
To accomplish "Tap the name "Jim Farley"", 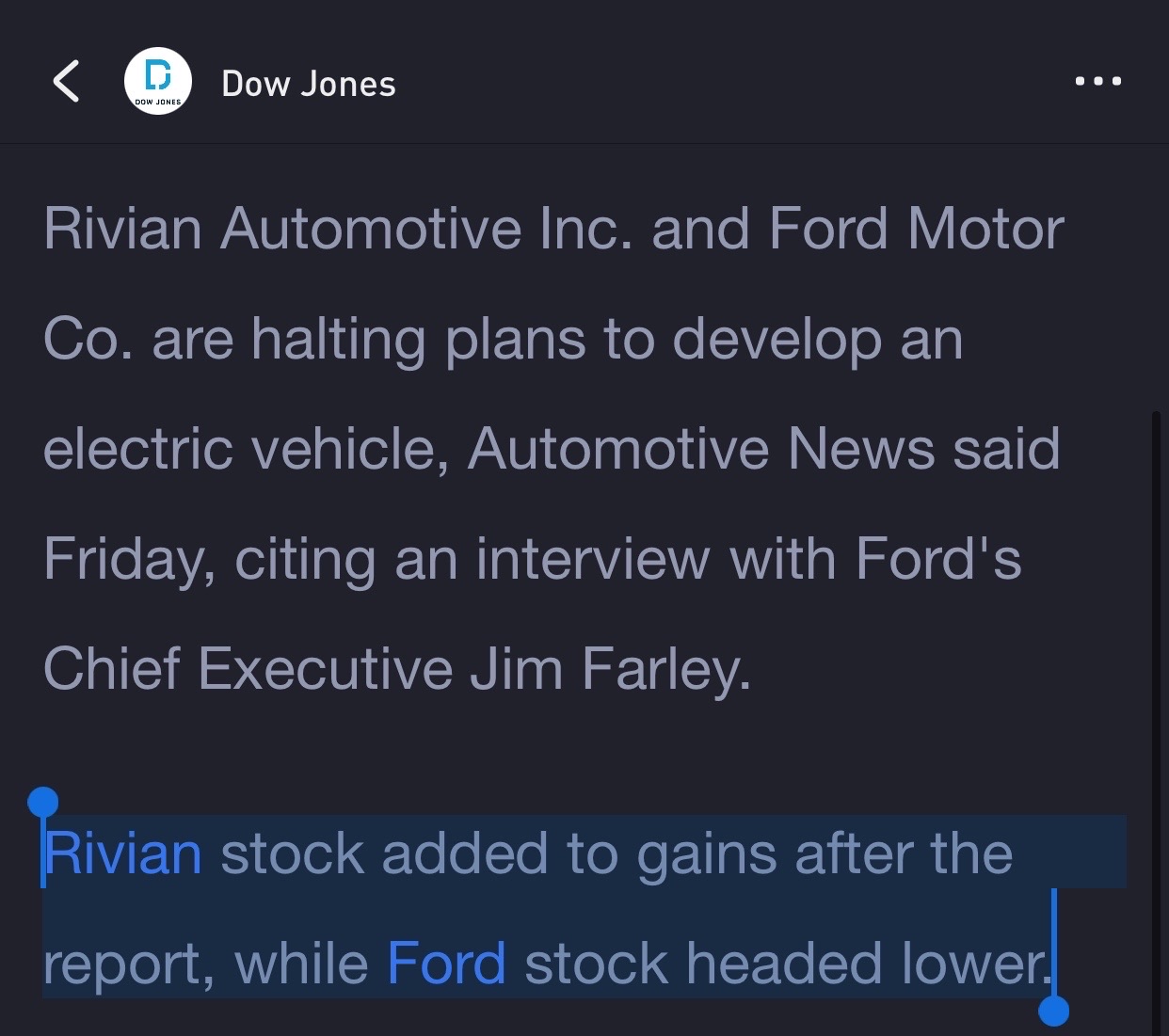I will click(610, 668).
